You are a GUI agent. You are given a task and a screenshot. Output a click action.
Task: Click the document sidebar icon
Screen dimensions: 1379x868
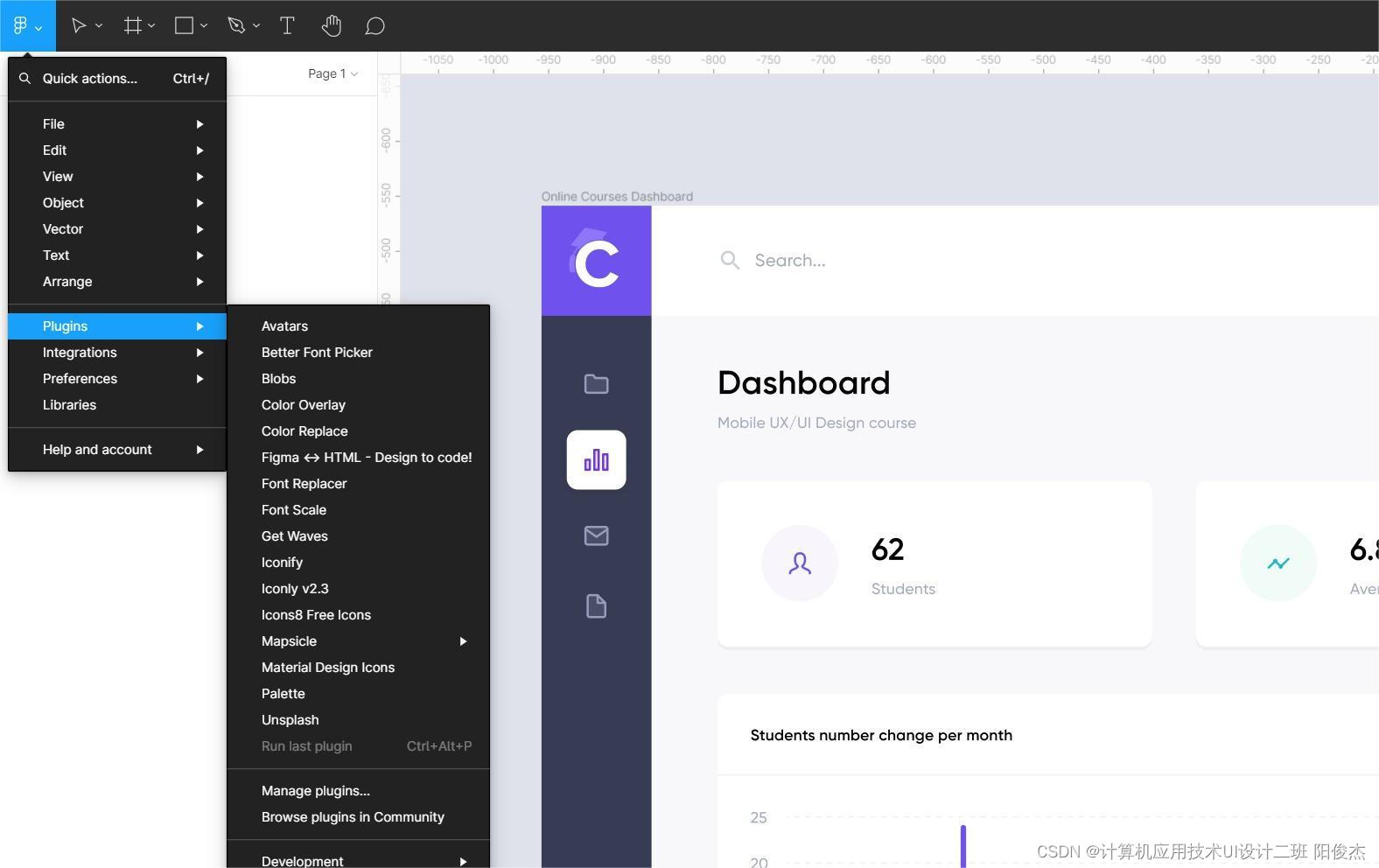(597, 606)
